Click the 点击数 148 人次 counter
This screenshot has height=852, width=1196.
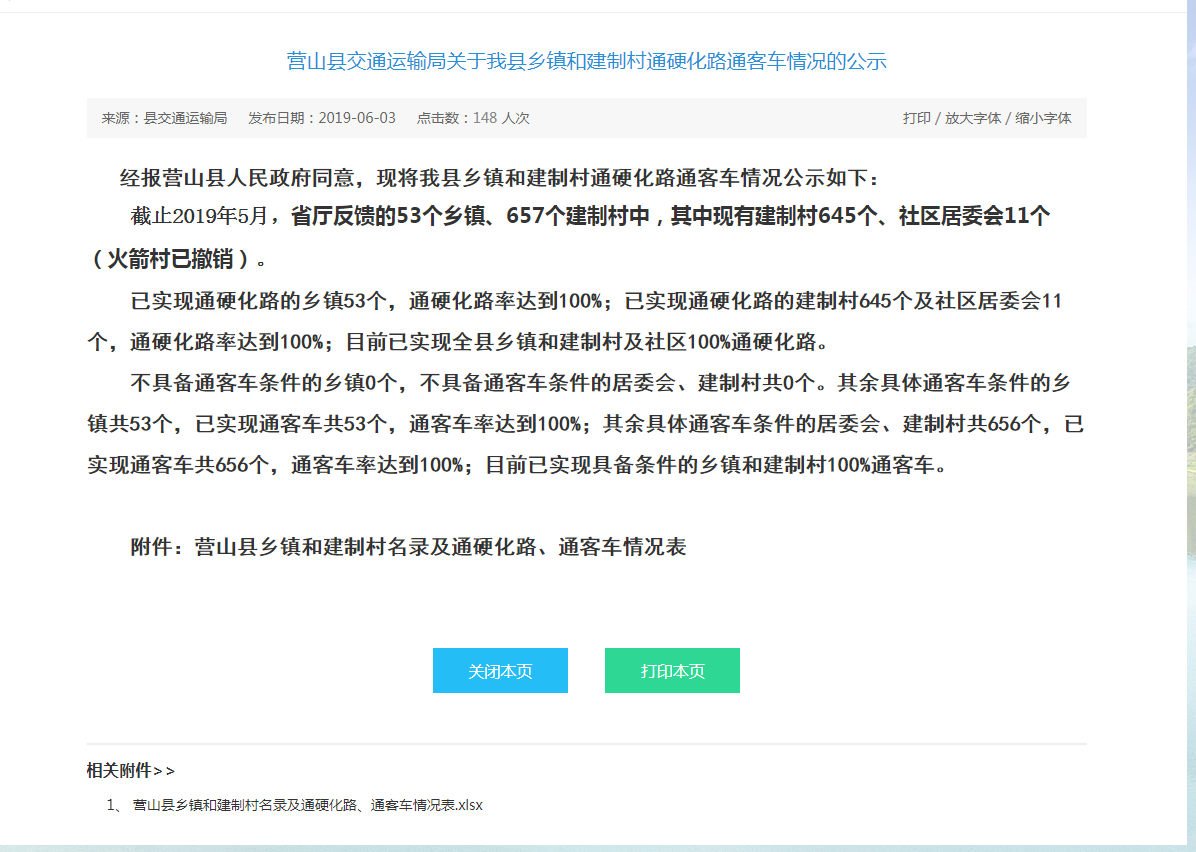point(473,118)
